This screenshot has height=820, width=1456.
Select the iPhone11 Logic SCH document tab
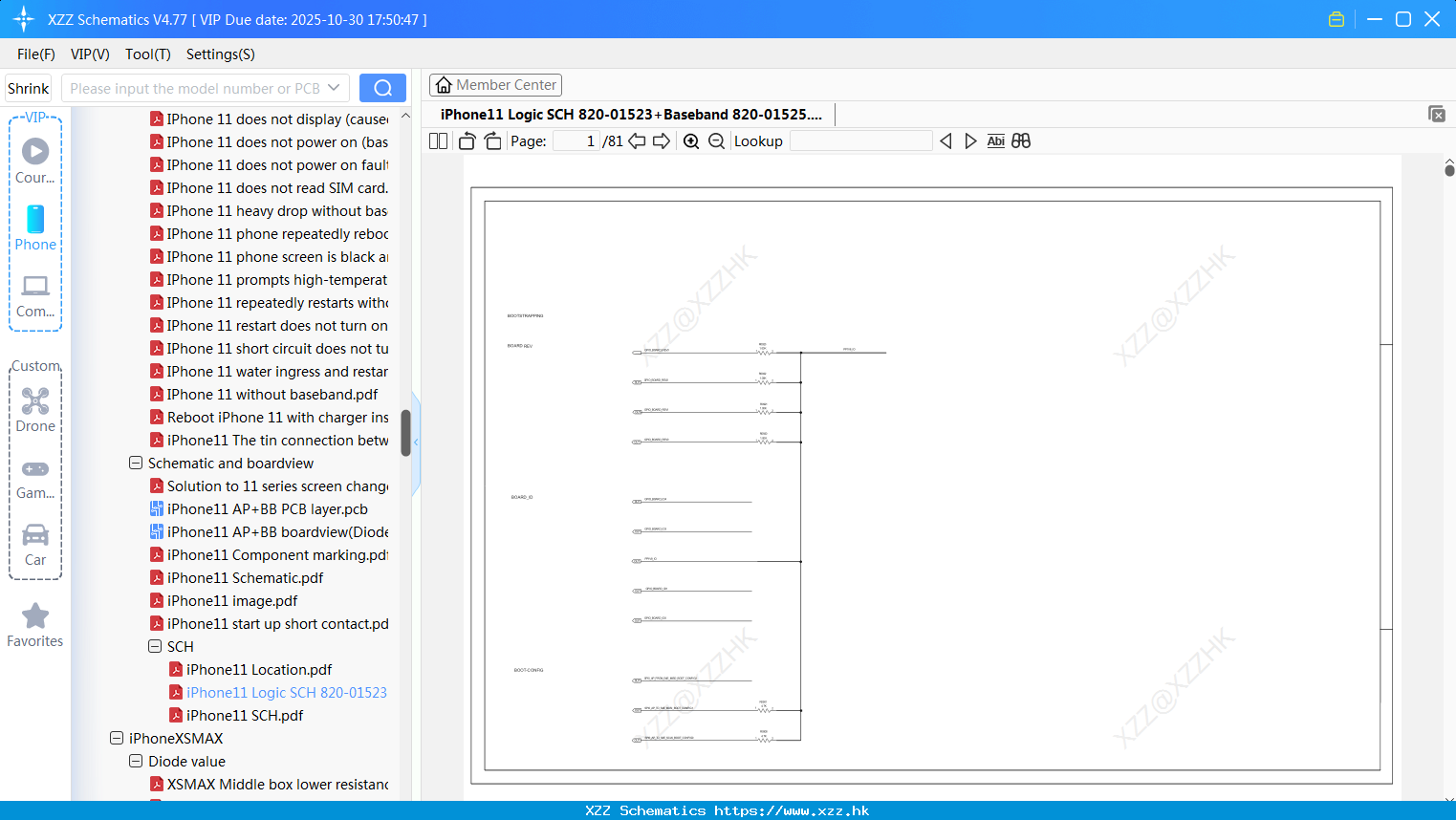coord(631,115)
